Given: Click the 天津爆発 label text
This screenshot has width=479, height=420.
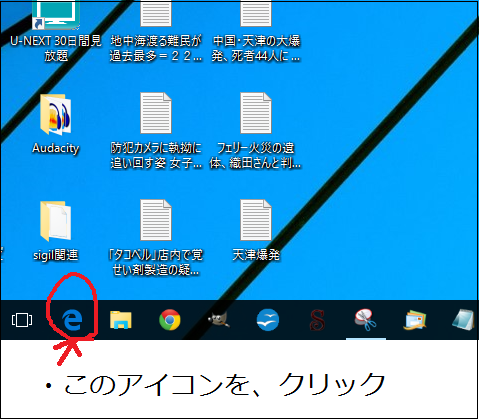Looking at the screenshot, I should pos(256,255).
